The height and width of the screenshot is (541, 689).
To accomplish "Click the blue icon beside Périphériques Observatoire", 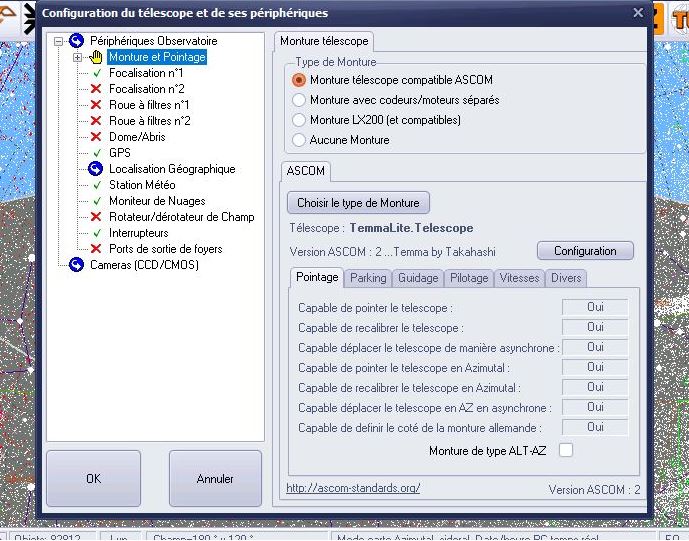I will coord(76,41).
